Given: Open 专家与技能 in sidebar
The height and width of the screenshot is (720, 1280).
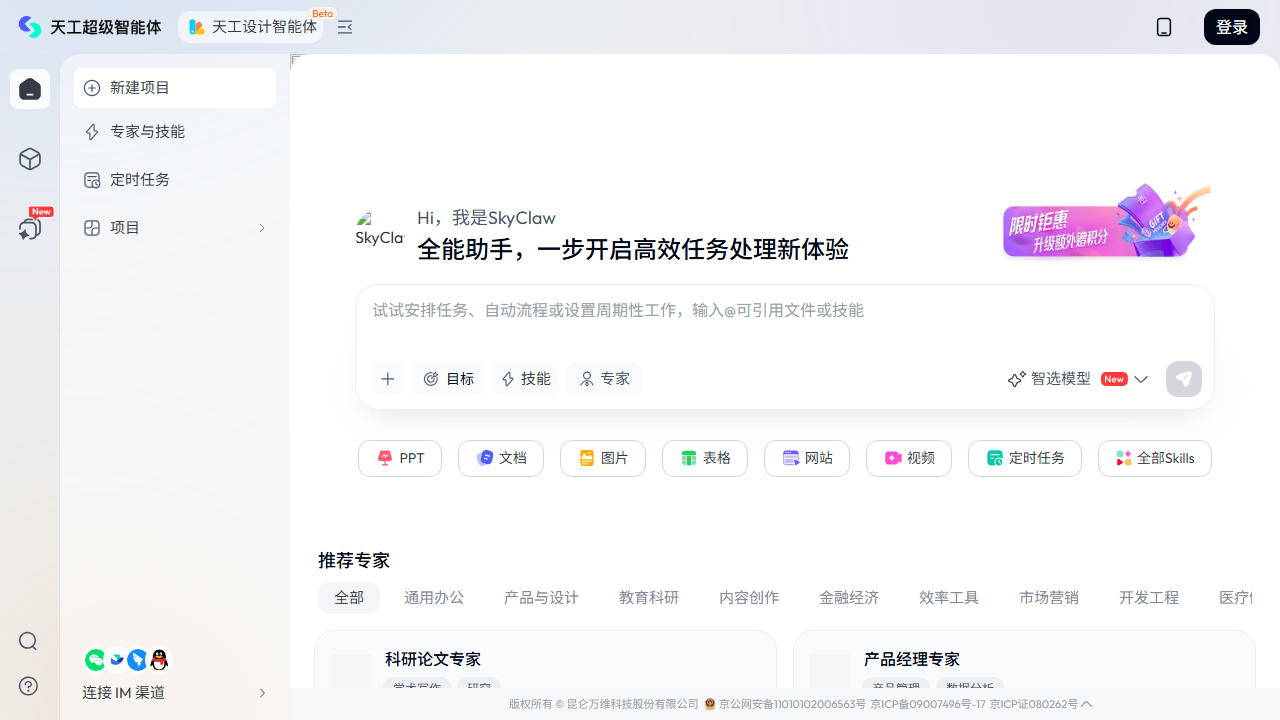Looking at the screenshot, I should coord(175,132).
